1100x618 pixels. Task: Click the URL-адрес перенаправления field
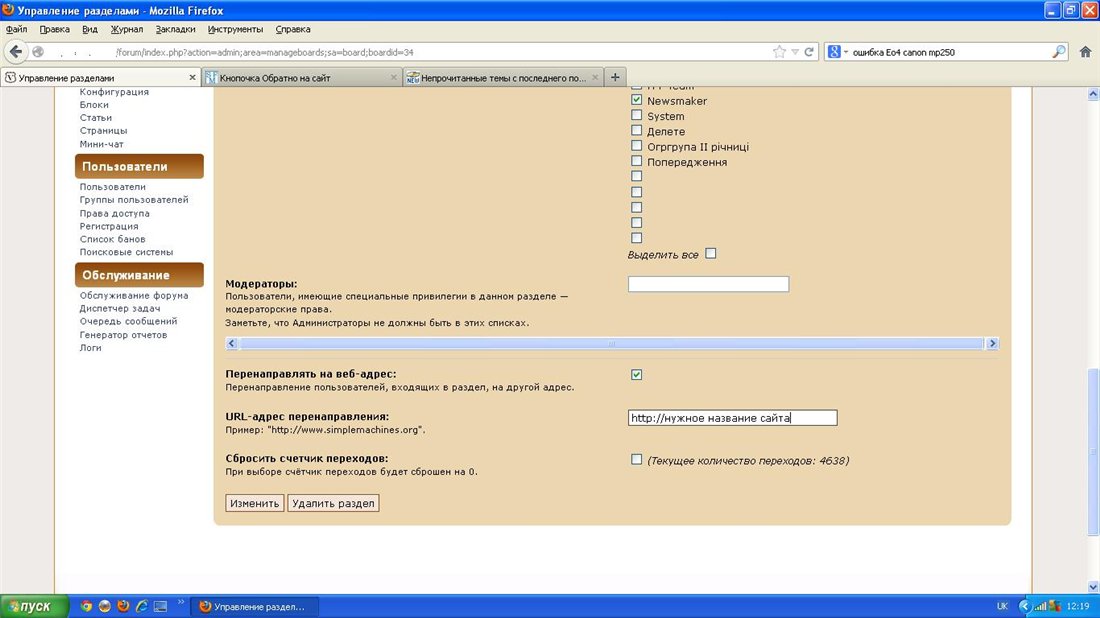(x=732, y=418)
